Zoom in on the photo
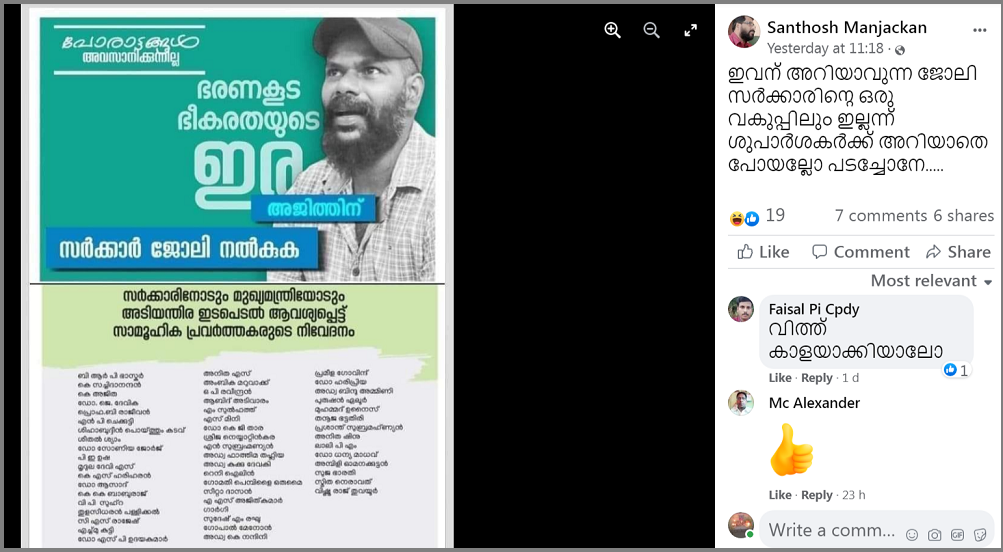 coord(612,30)
